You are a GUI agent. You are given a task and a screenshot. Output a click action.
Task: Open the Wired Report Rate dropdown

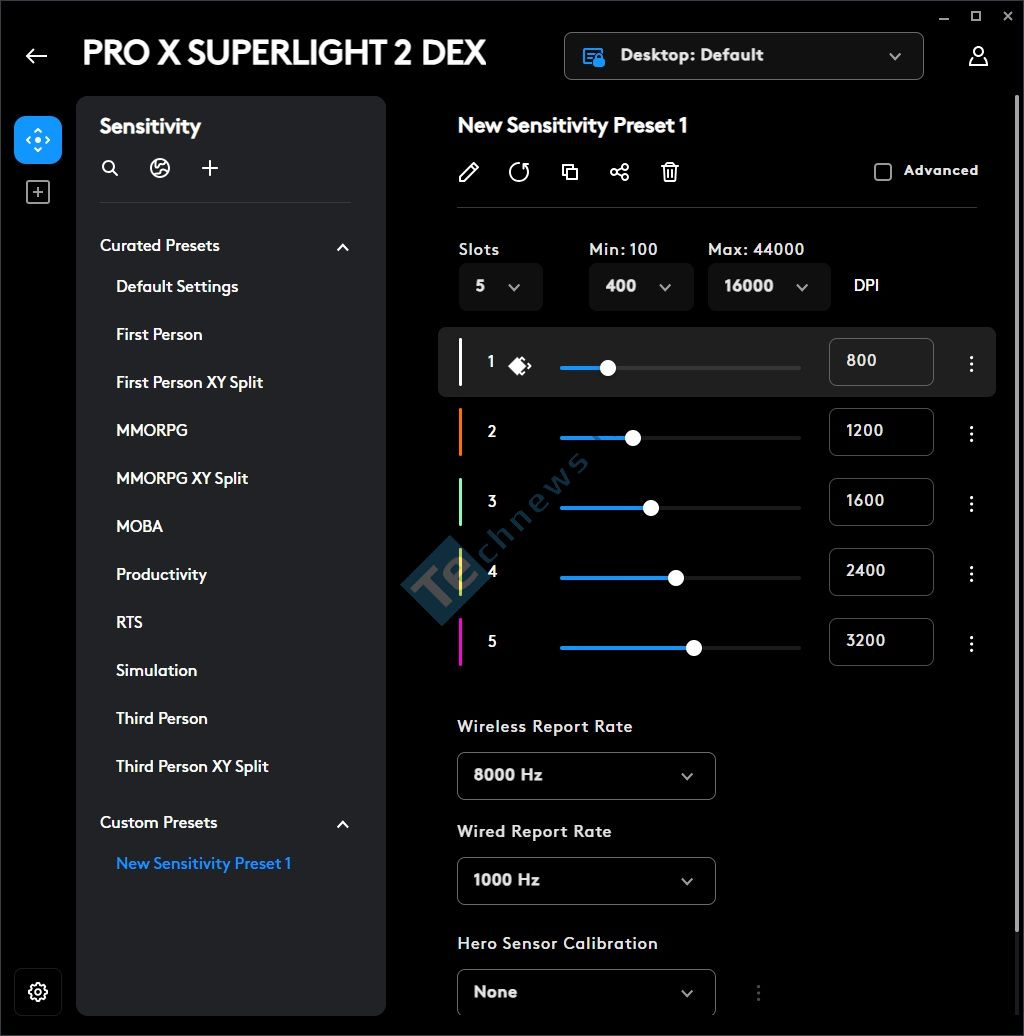586,881
